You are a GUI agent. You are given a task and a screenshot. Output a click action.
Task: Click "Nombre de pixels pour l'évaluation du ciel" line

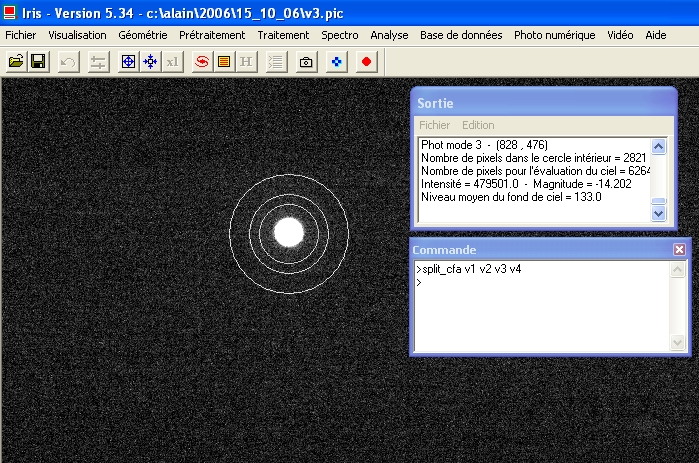point(535,171)
